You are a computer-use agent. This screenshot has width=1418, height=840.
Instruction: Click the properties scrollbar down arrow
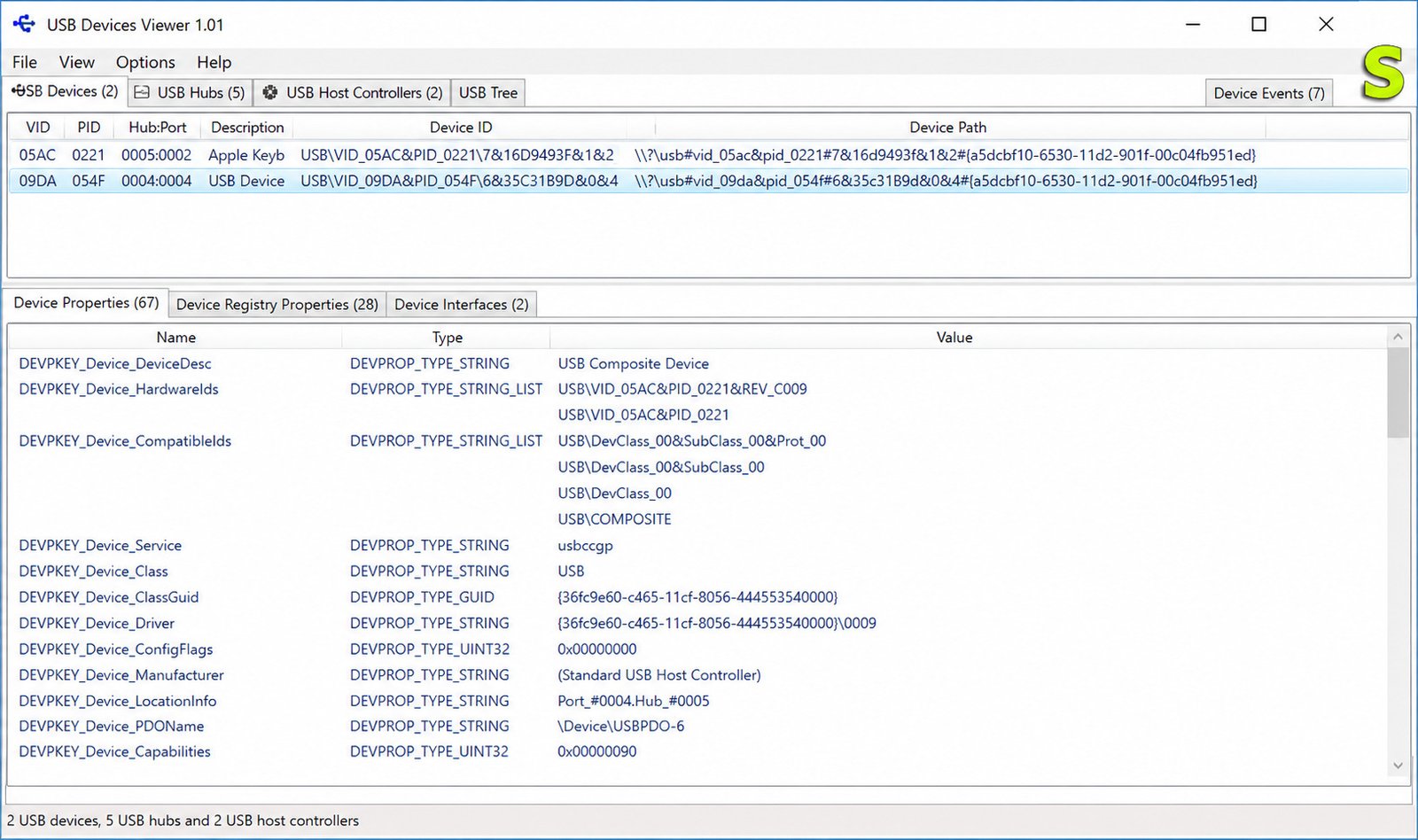(x=1398, y=766)
